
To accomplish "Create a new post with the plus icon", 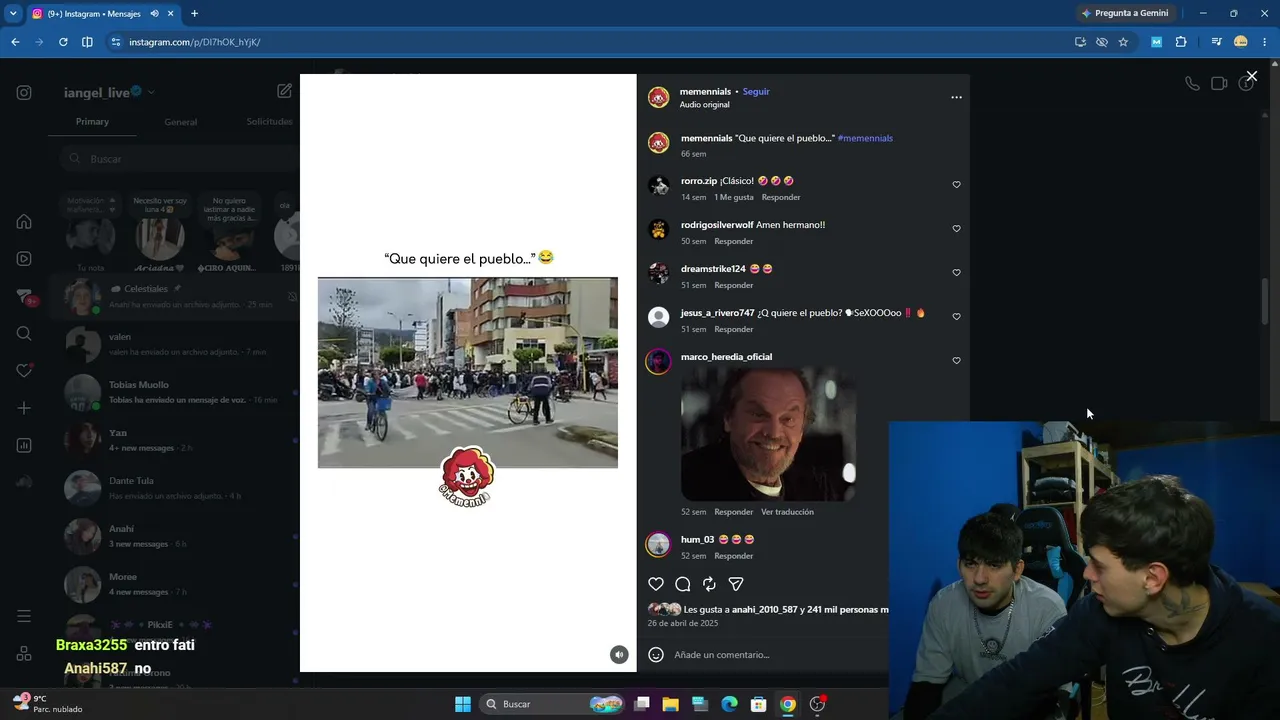I will [x=24, y=408].
